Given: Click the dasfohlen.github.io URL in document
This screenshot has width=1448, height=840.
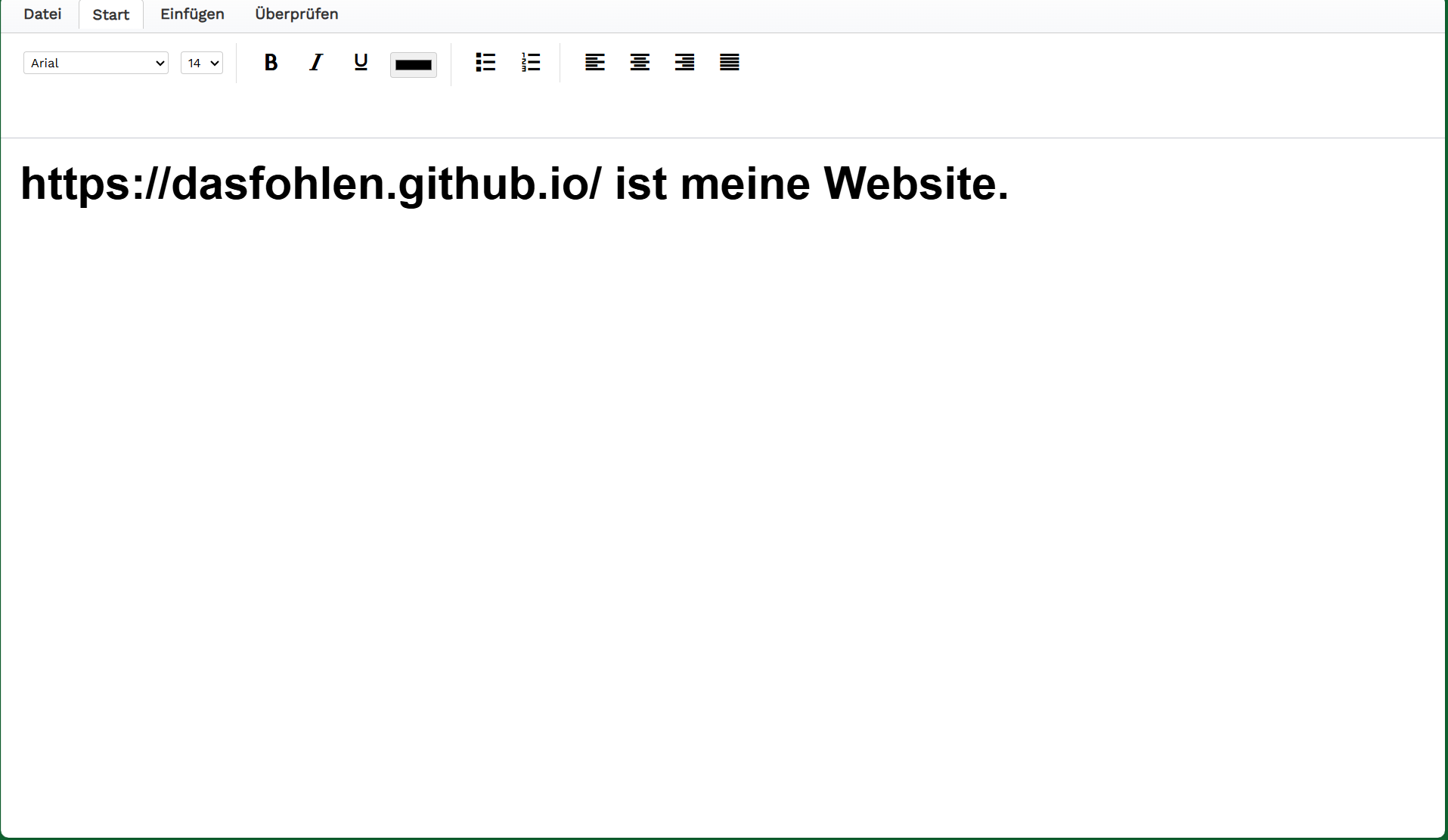Looking at the screenshot, I should point(311,184).
